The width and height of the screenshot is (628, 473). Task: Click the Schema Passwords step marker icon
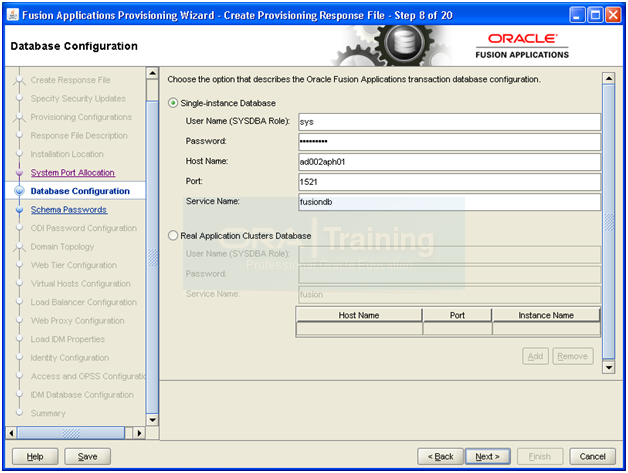point(19,209)
